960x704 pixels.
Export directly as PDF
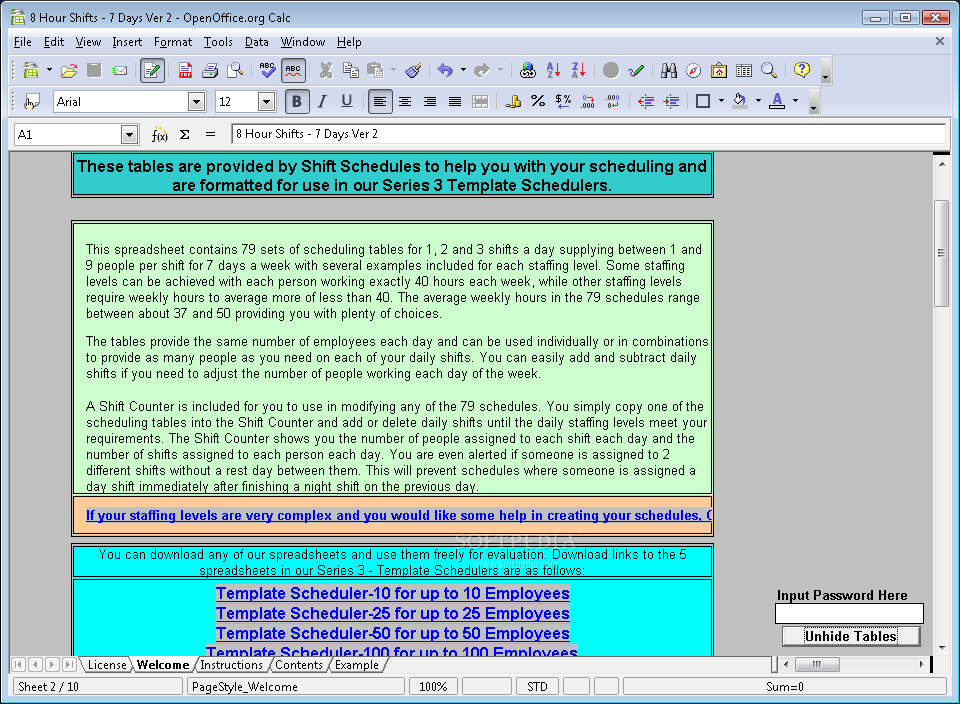tap(185, 70)
